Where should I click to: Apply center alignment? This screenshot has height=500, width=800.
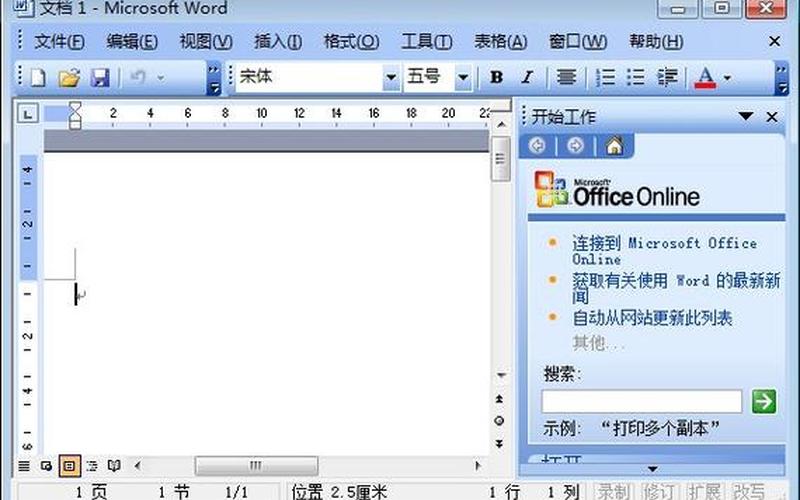coord(566,77)
